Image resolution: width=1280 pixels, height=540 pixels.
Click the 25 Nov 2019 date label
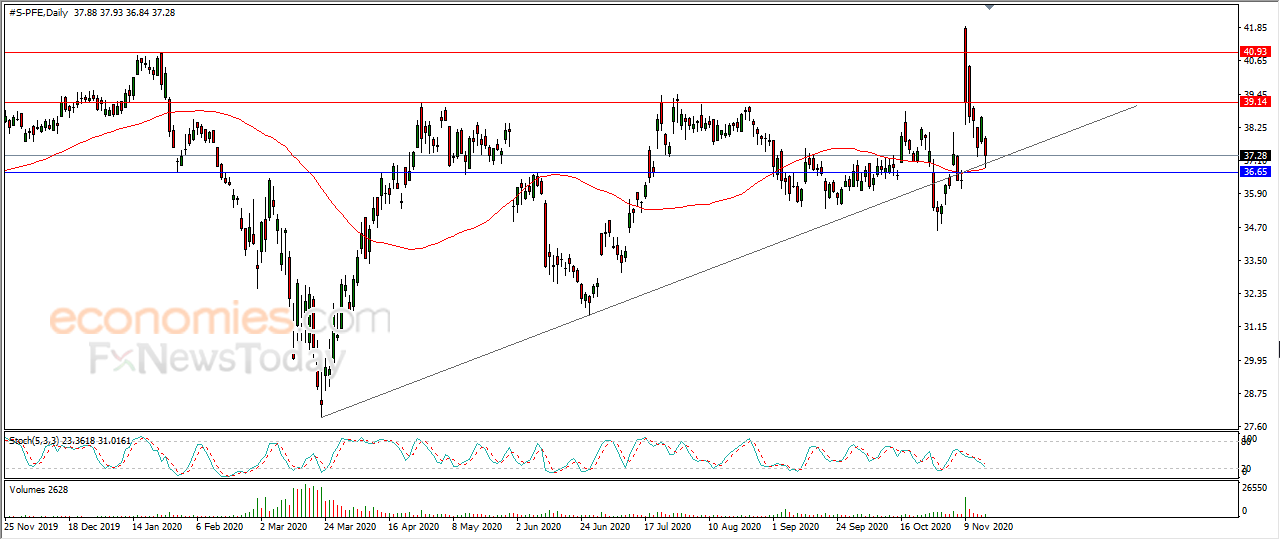(x=31, y=525)
